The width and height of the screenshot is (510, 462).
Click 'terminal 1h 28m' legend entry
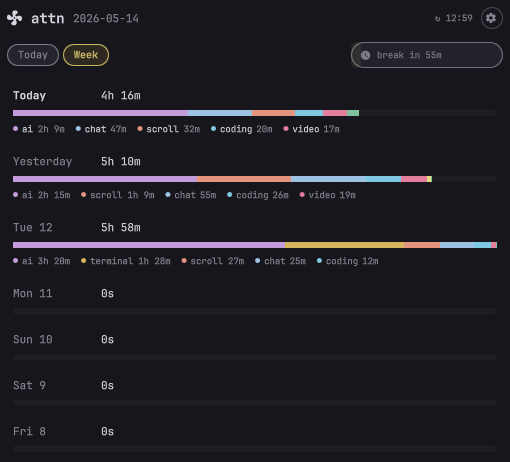coord(126,261)
